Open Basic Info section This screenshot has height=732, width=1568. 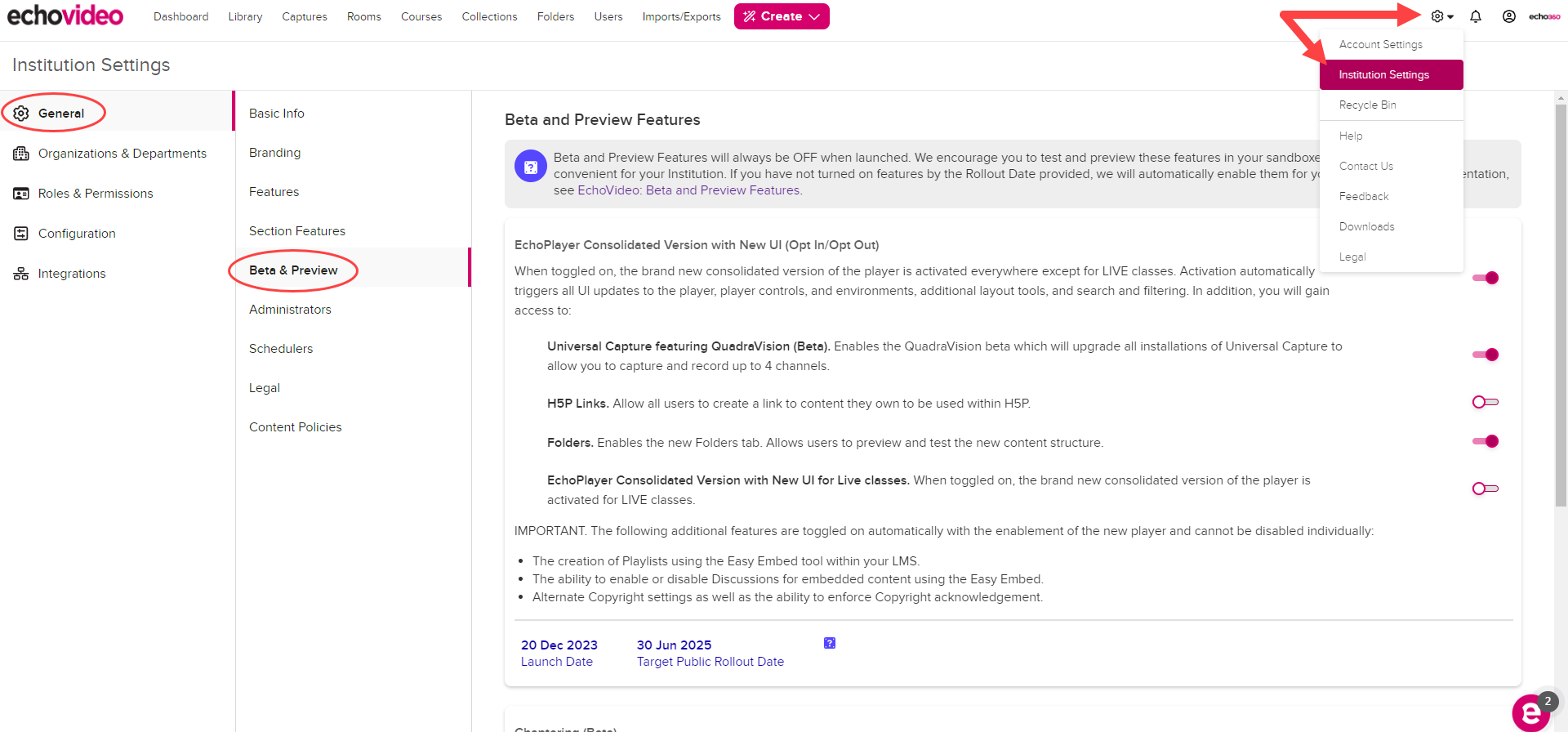(x=353, y=114)
